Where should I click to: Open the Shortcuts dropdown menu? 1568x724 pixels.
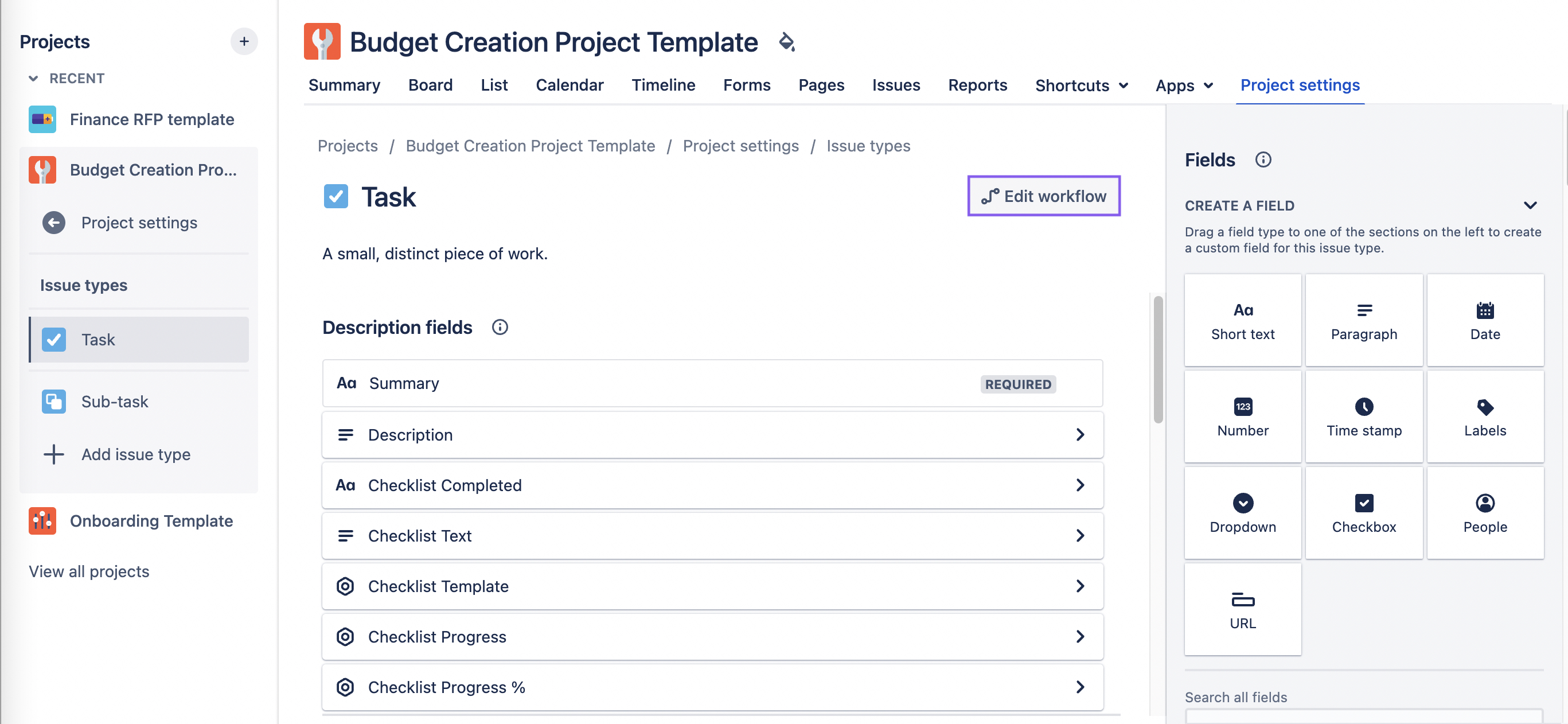tap(1081, 85)
